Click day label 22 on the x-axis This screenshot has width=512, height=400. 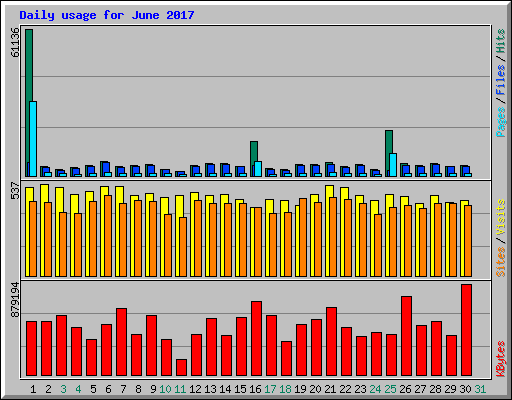point(345,389)
